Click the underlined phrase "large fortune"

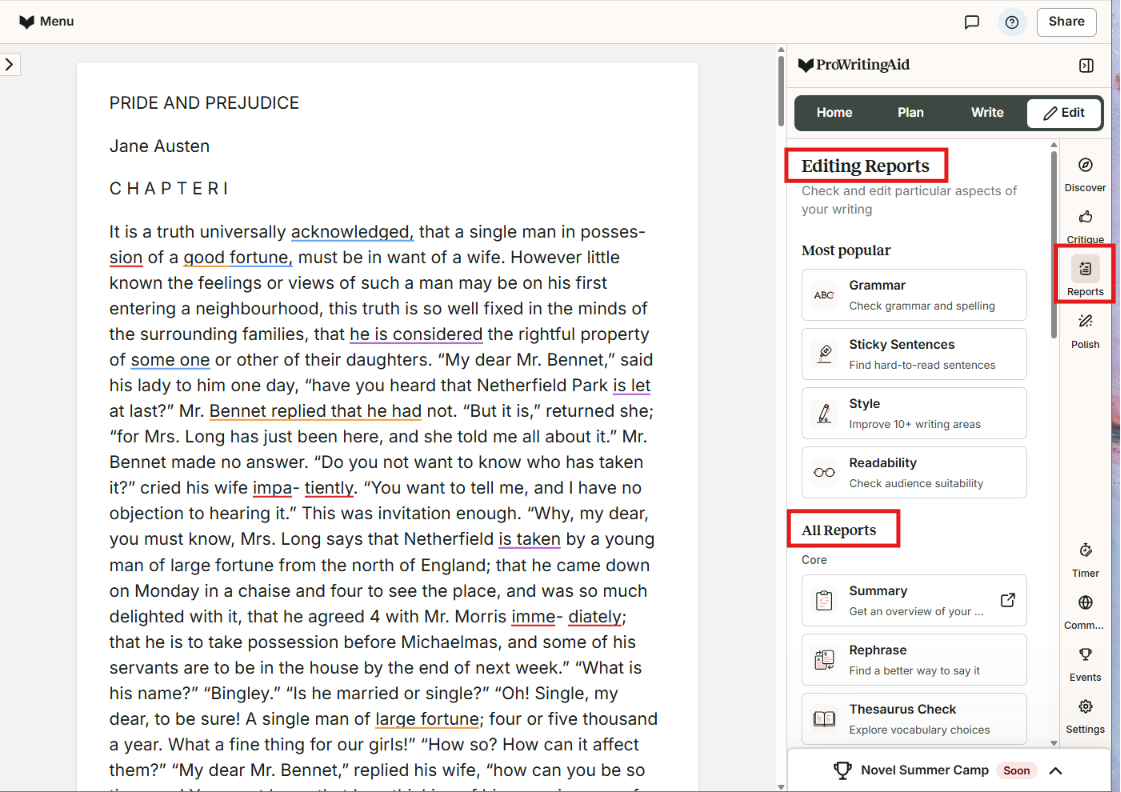pyautogui.click(x=427, y=719)
